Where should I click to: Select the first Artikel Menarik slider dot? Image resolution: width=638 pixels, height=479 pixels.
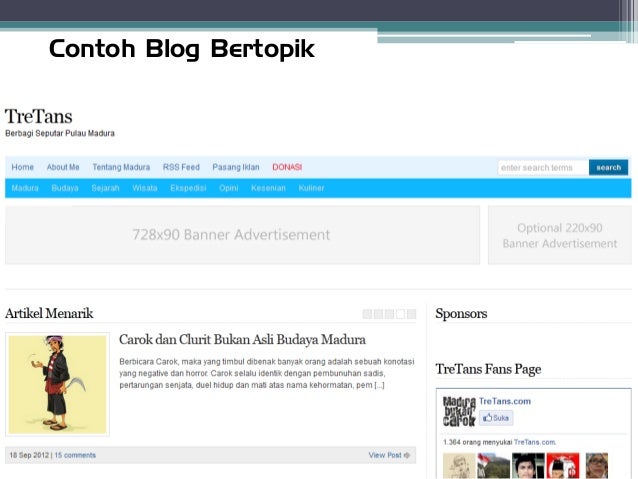(367, 314)
